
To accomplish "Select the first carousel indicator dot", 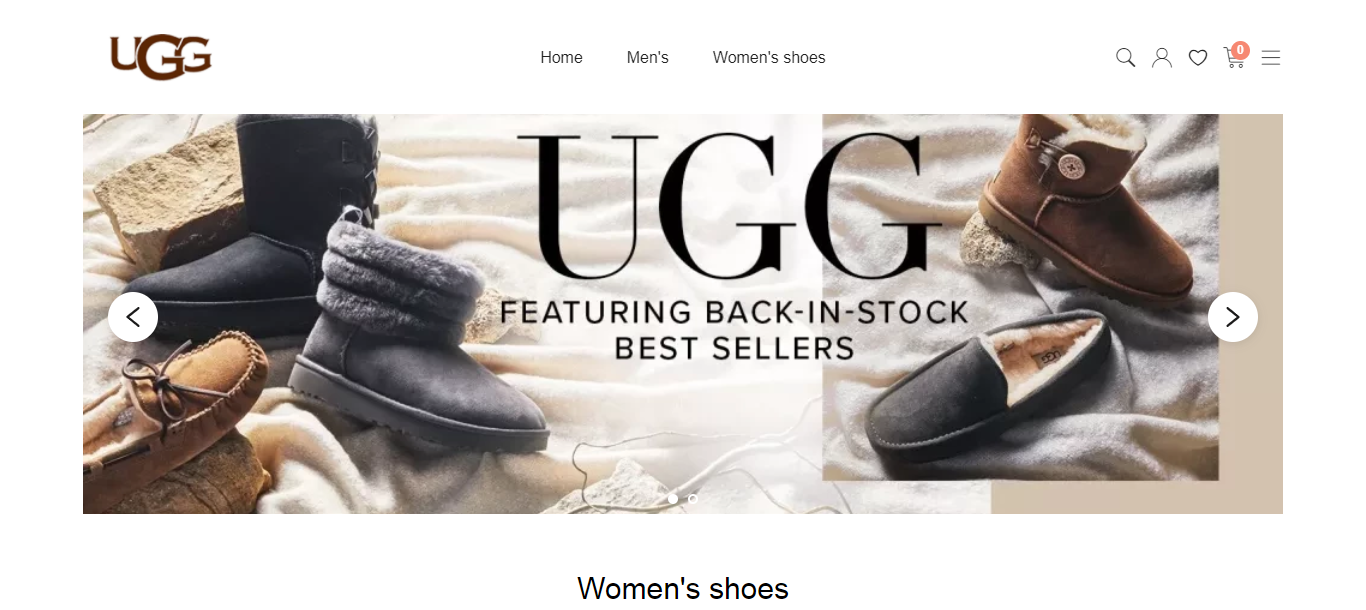I will (x=672, y=498).
